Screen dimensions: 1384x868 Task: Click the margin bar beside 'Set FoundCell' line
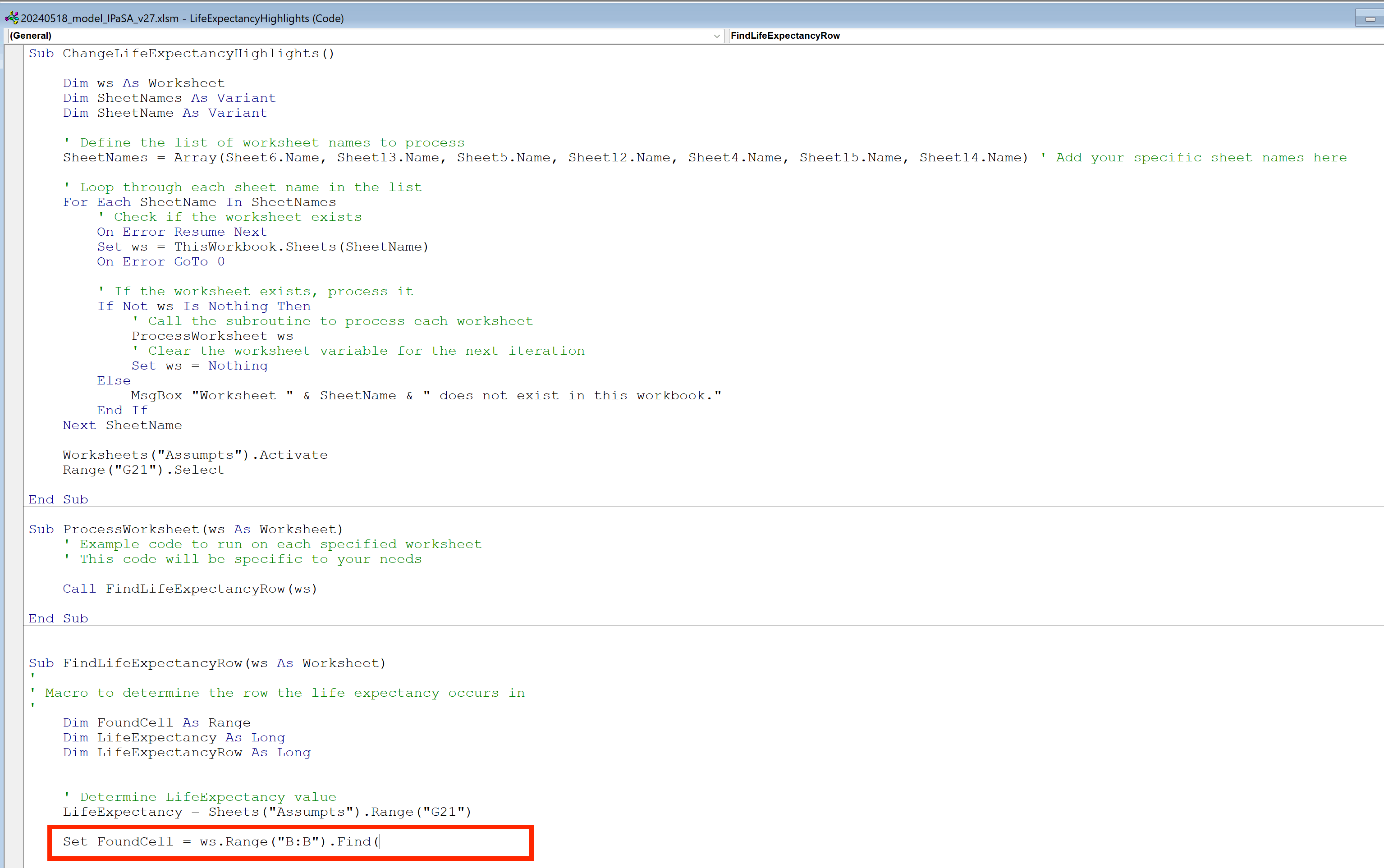(x=14, y=841)
